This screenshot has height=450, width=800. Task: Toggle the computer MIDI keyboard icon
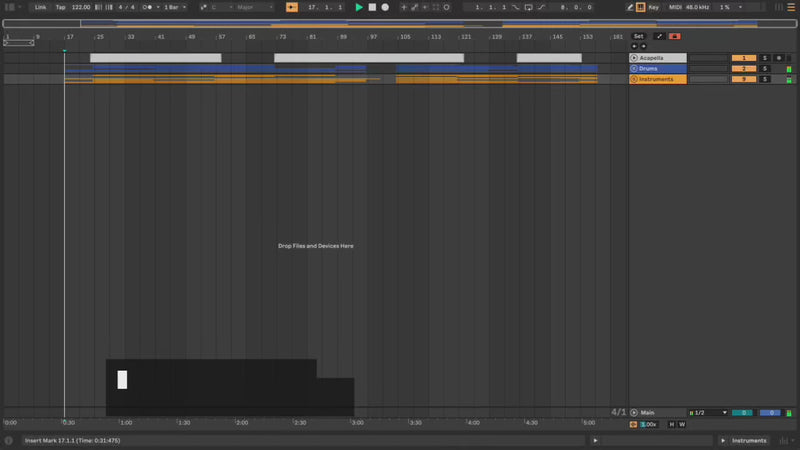(x=641, y=7)
